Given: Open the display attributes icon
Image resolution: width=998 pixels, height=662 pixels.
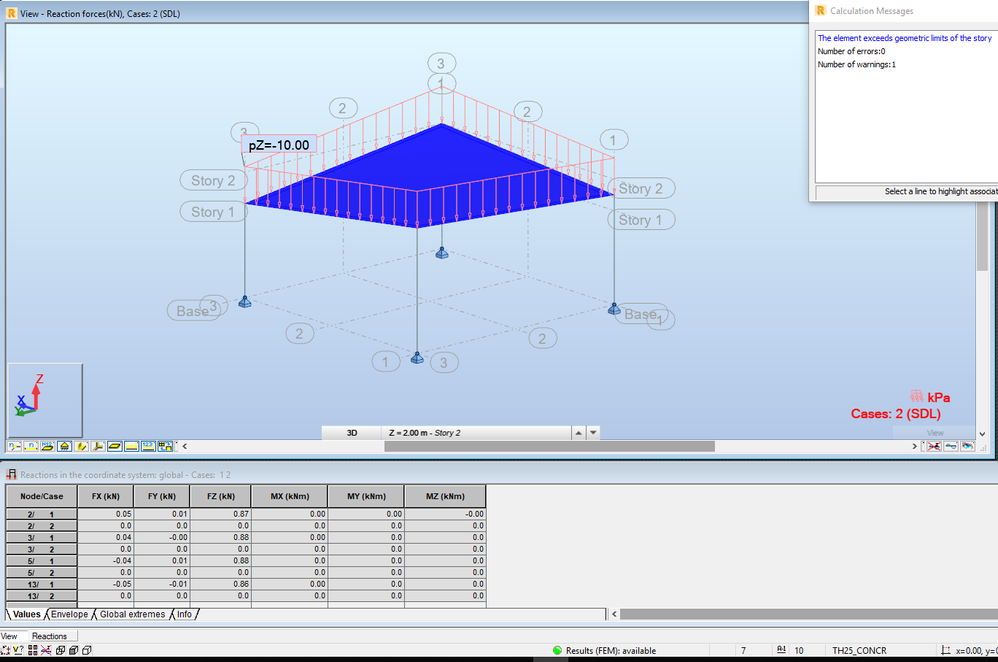Looking at the screenshot, I should point(165,446).
